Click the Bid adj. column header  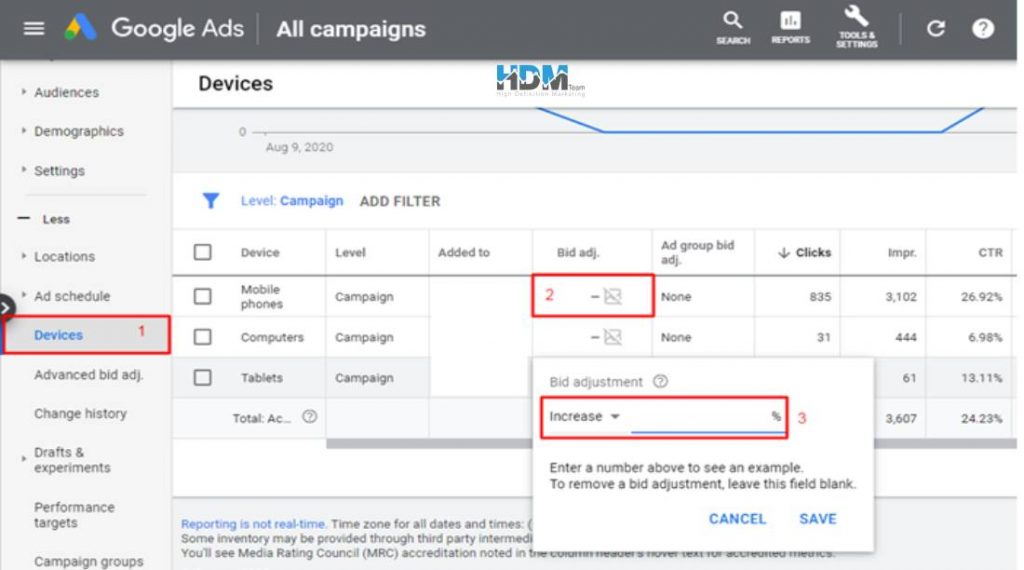578,253
